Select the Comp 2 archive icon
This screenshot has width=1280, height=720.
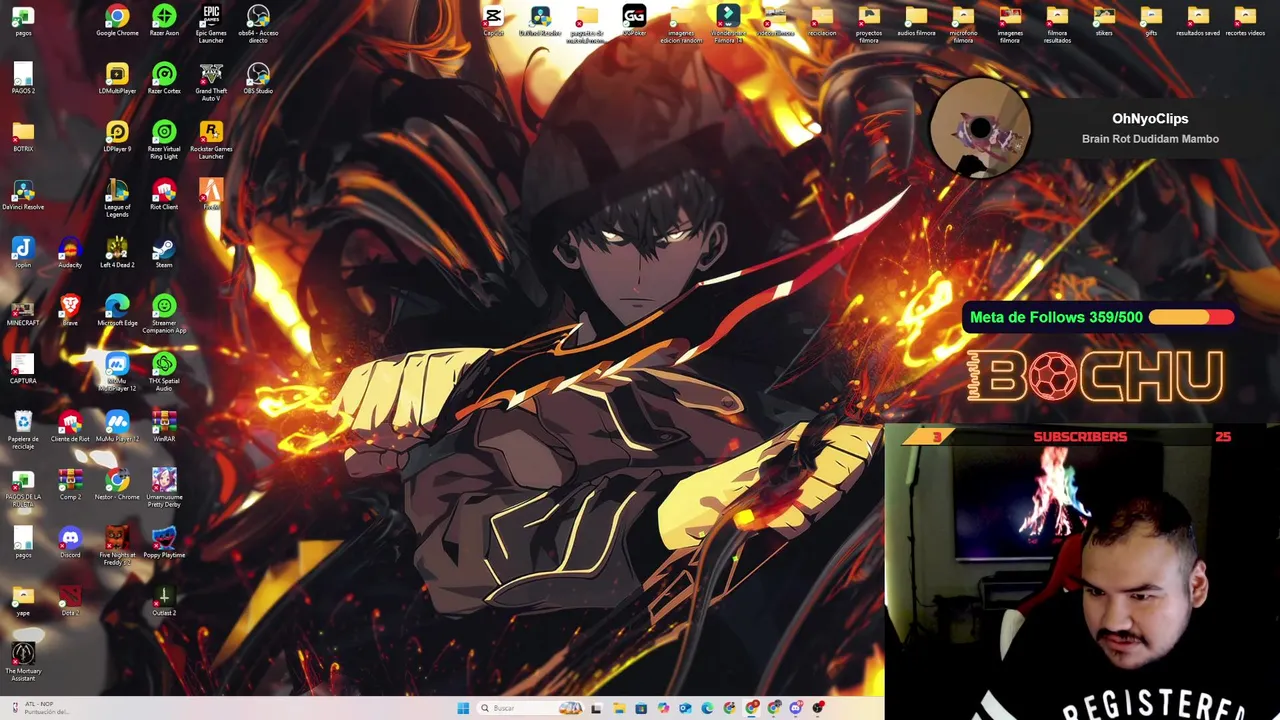coord(70,484)
